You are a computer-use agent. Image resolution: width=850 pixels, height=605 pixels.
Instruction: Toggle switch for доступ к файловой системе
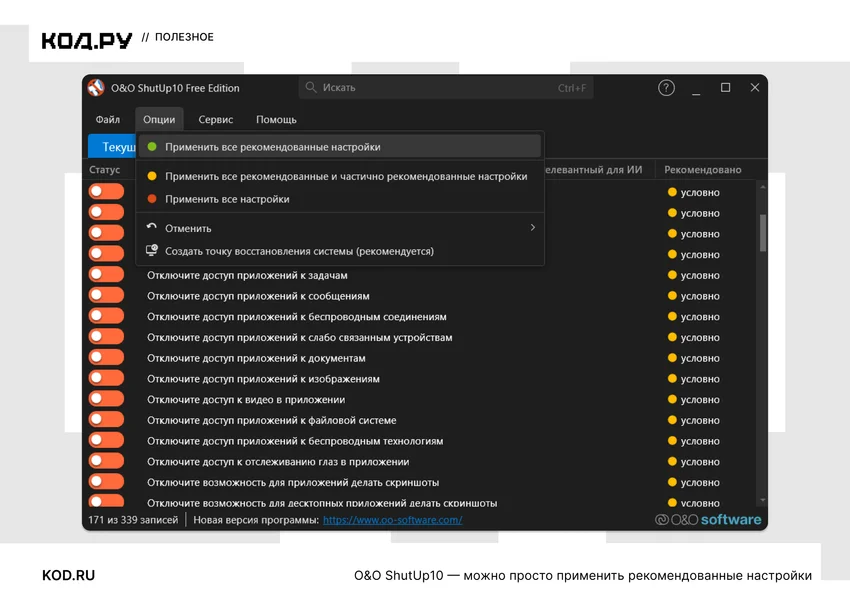tap(106, 419)
